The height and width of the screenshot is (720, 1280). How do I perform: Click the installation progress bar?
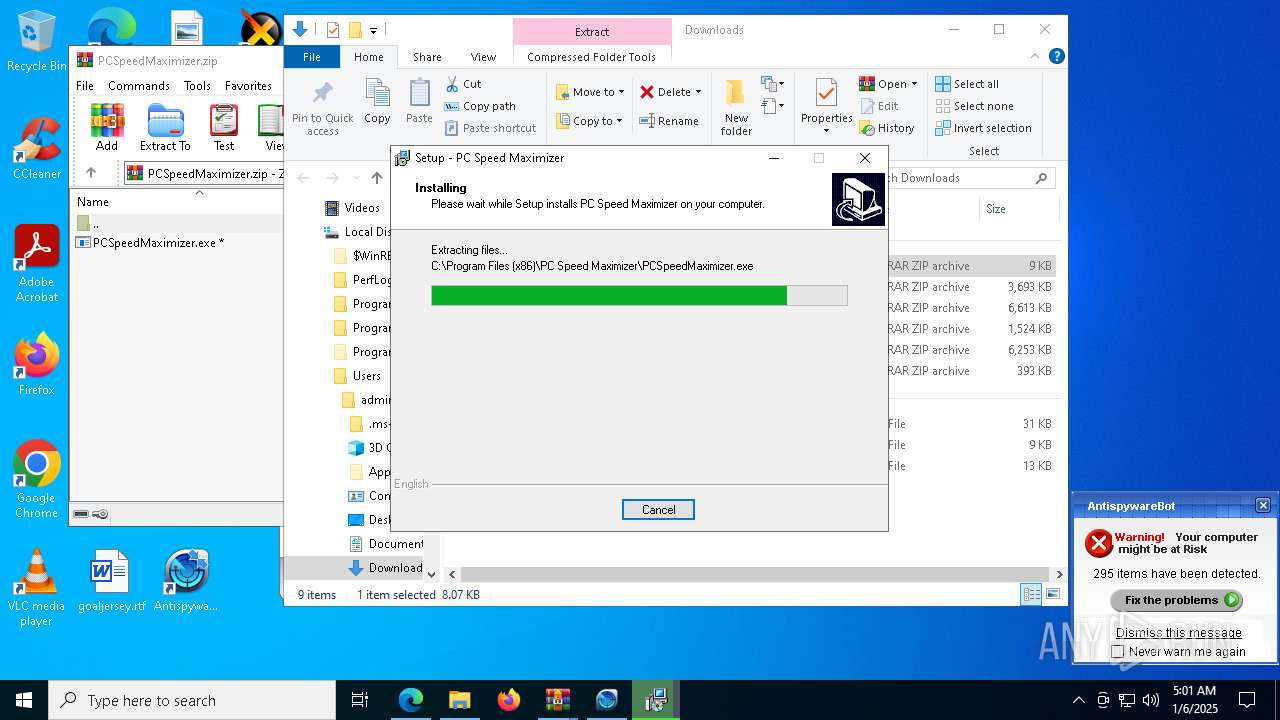pyautogui.click(x=639, y=295)
